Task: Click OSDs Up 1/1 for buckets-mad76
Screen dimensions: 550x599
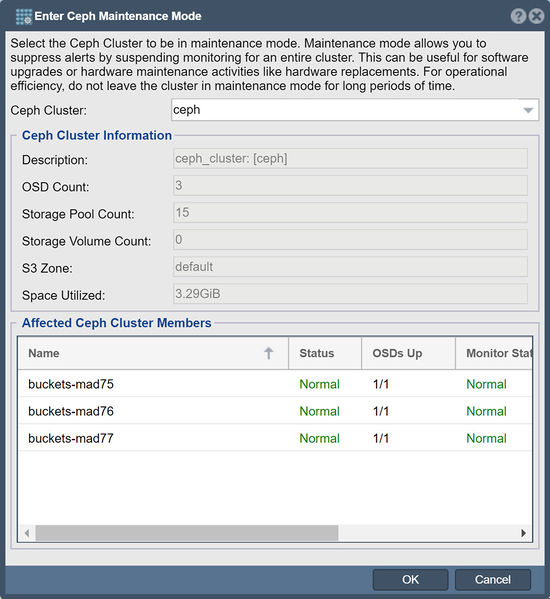Action: point(381,411)
